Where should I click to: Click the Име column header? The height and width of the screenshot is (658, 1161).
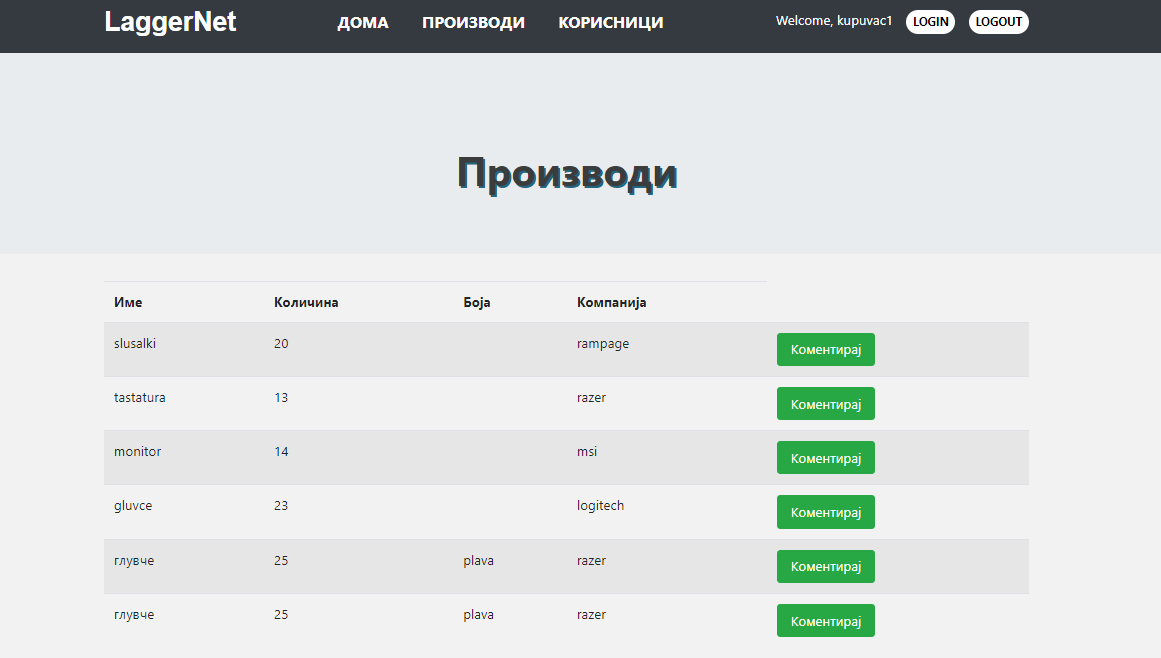[x=128, y=302]
